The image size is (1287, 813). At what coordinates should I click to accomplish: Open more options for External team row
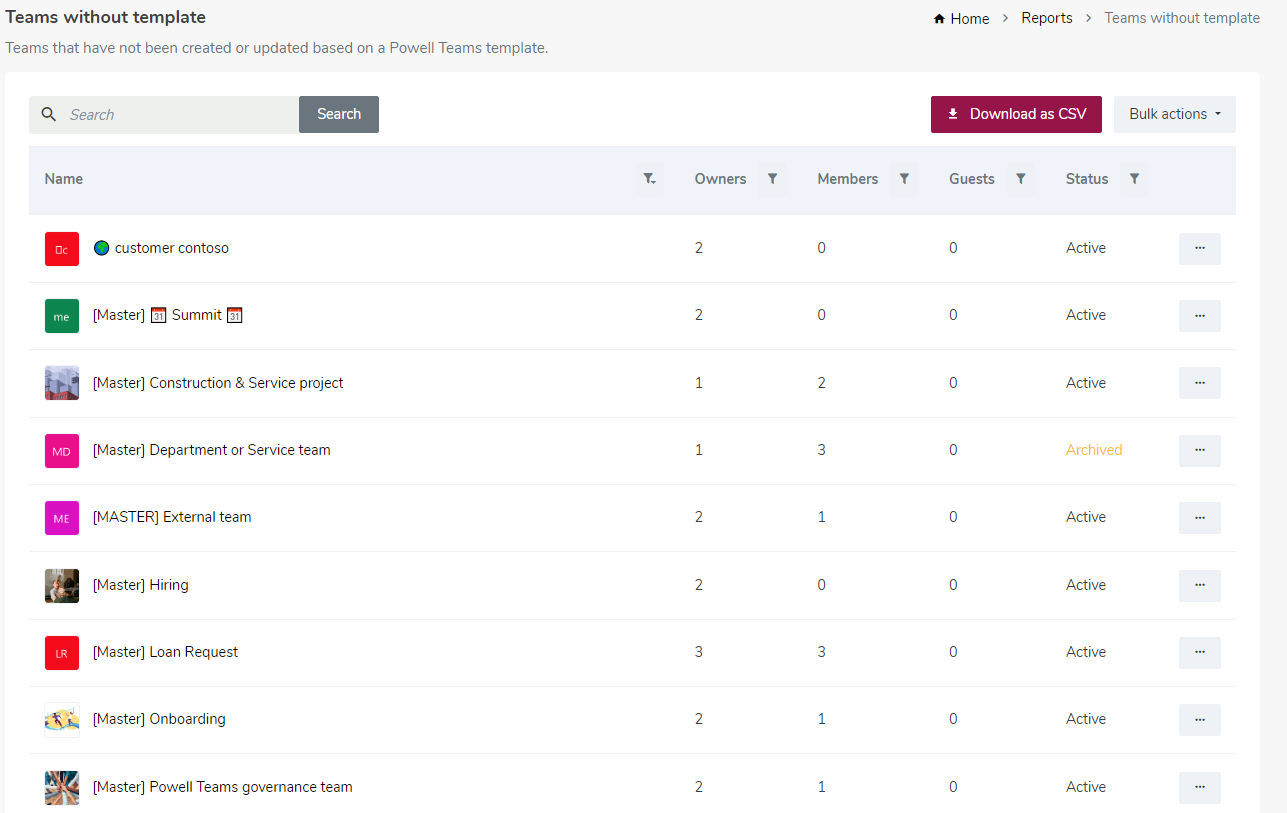click(1200, 517)
